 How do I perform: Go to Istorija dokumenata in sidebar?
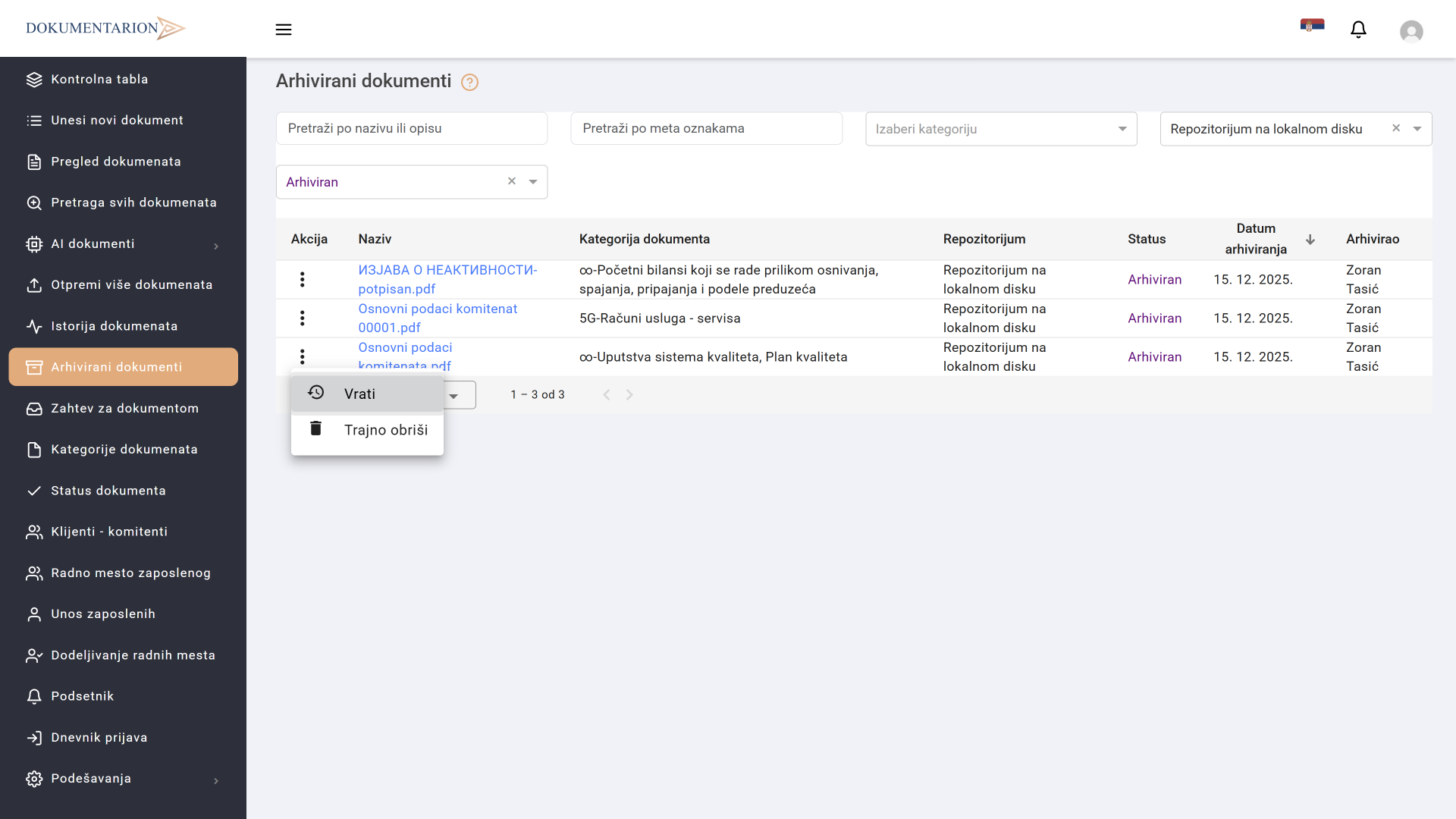coord(114,326)
